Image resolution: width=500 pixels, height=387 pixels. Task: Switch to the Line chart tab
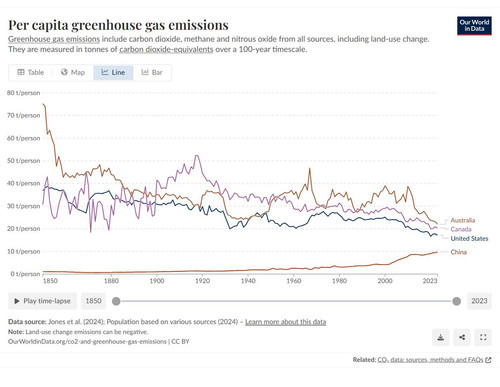pyautogui.click(x=113, y=73)
